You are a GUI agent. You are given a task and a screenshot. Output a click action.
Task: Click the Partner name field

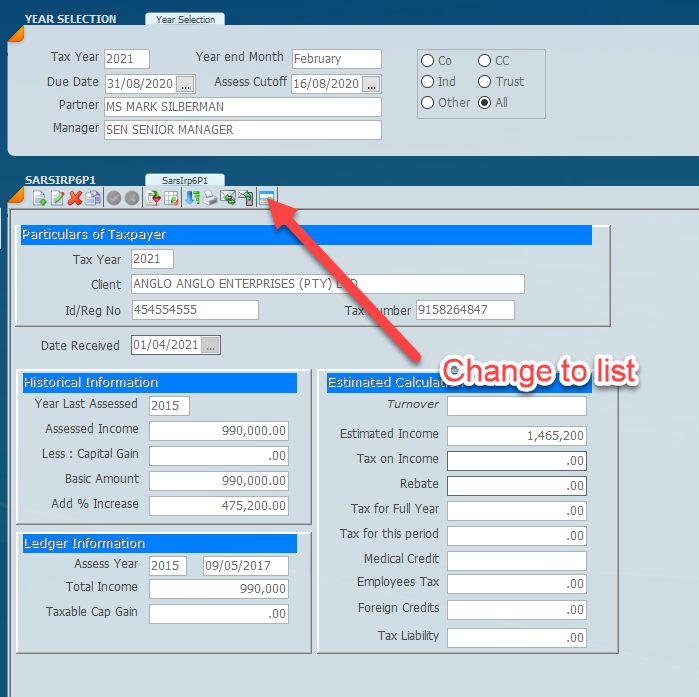(242, 107)
